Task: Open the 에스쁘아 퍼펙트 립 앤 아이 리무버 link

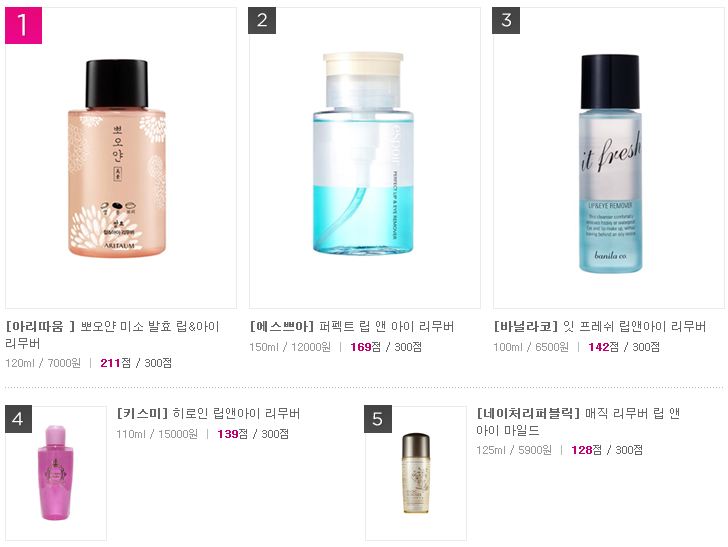Action: click(x=352, y=326)
